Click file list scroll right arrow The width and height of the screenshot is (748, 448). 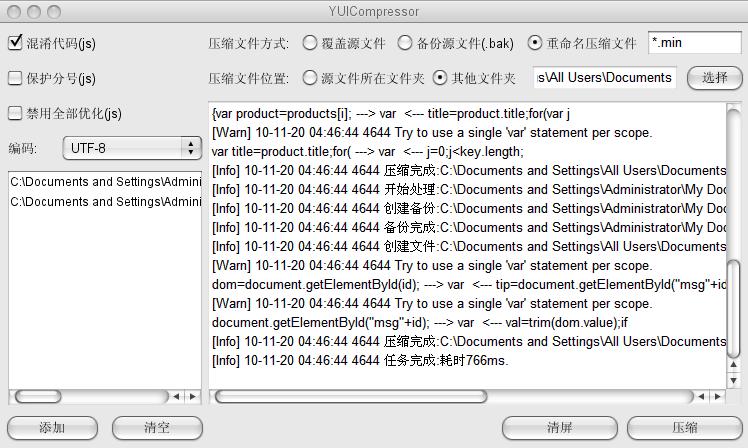tap(192, 396)
